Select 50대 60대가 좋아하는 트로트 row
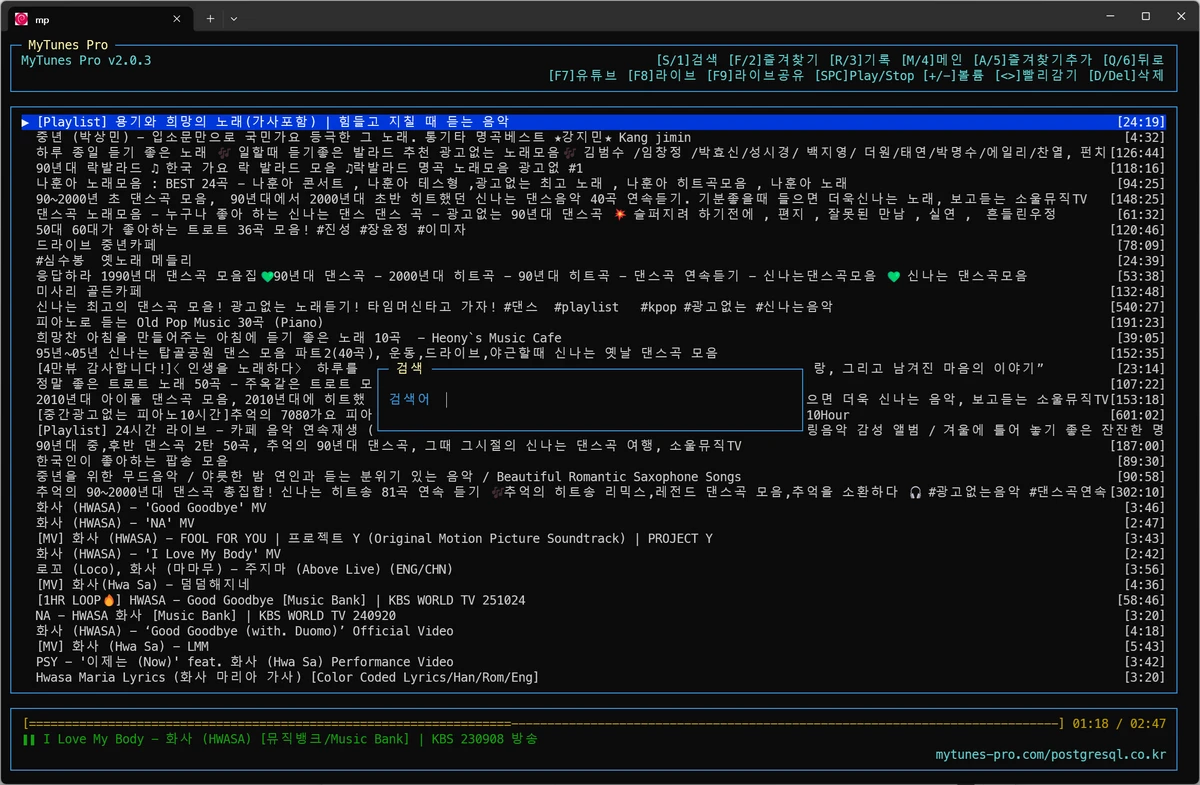The image size is (1200, 785). point(593,230)
